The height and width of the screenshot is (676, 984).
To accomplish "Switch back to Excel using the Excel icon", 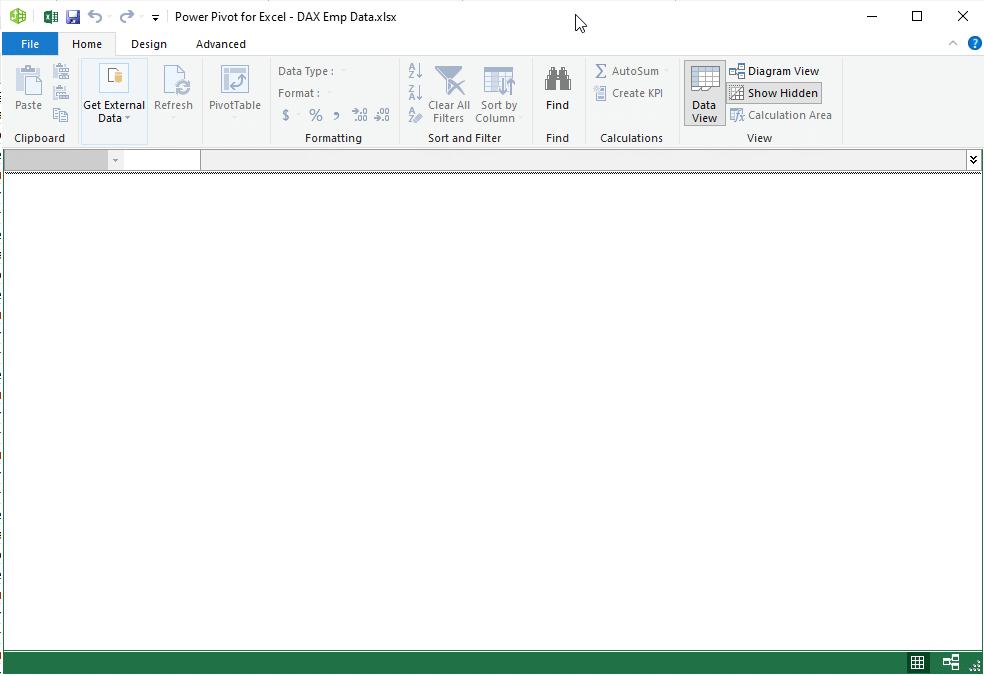I will 48,15.
